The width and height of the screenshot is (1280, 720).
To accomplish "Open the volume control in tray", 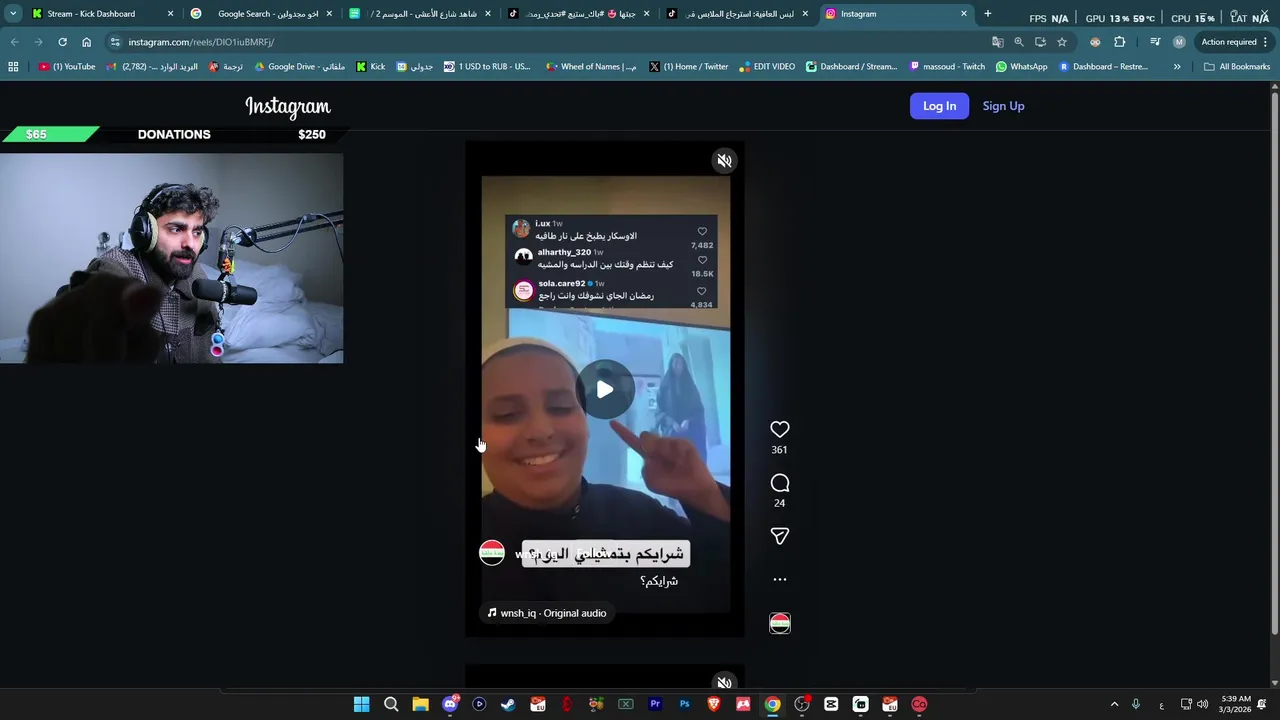I will tap(1202, 704).
